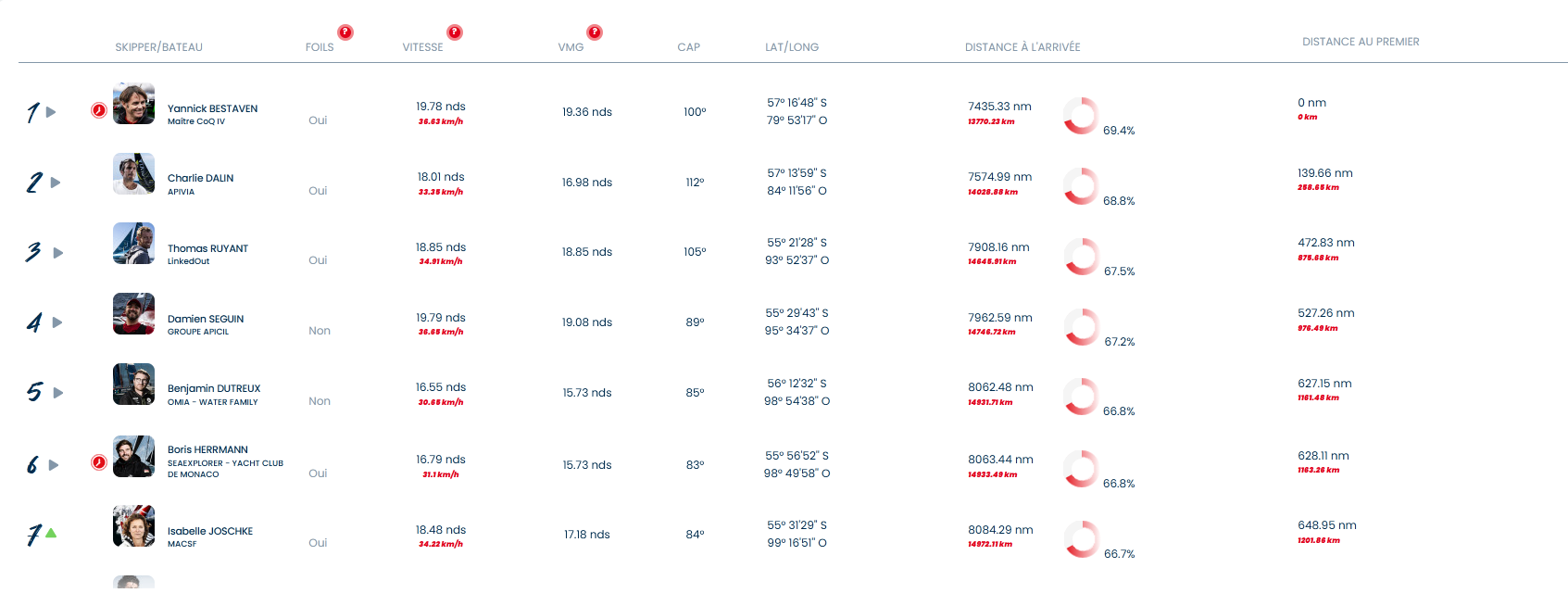1568x593 pixels.
Task: Click Damien Seguin's profile photo
Action: click(133, 314)
